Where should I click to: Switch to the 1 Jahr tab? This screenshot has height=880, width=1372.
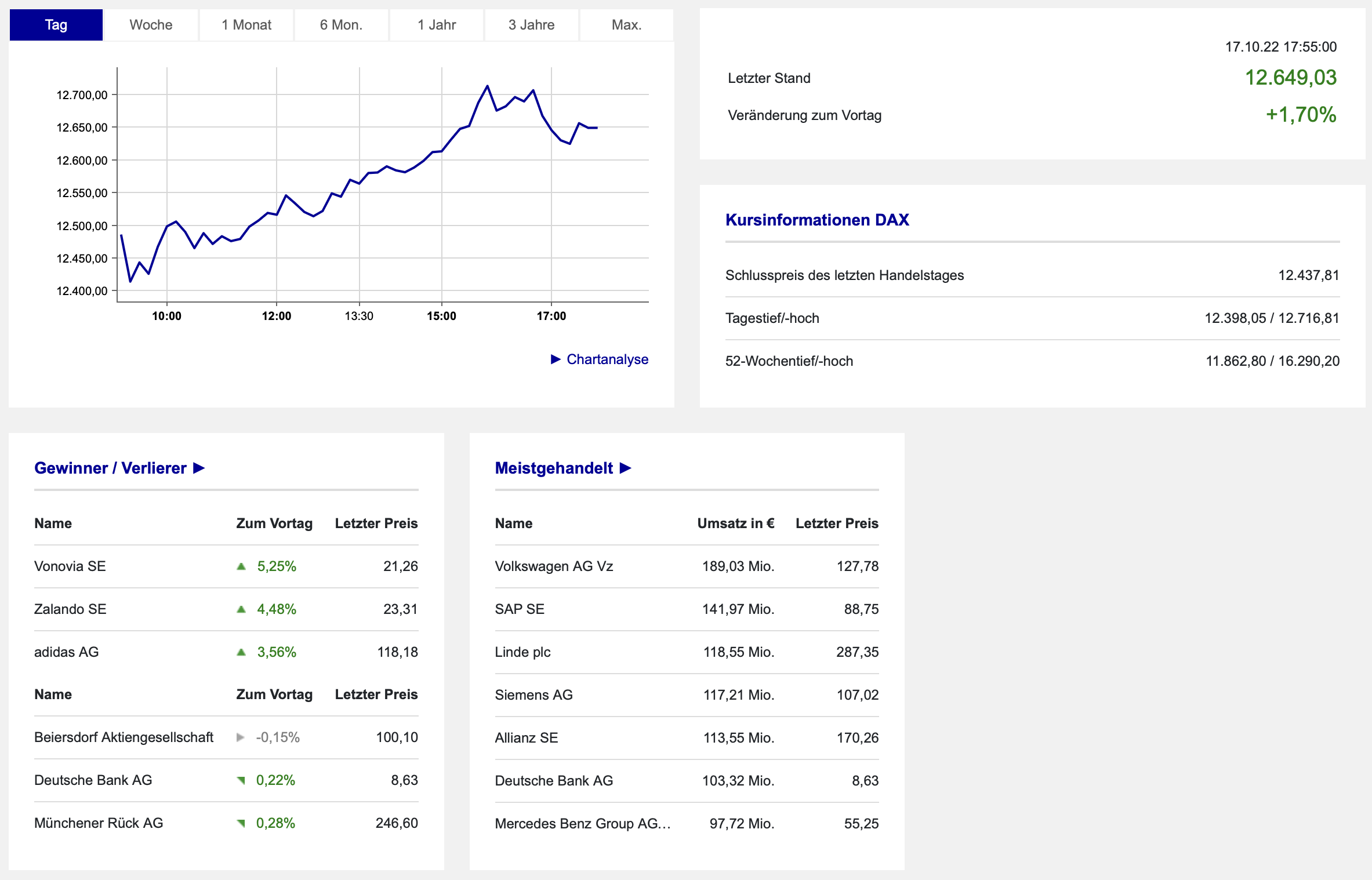point(437,25)
